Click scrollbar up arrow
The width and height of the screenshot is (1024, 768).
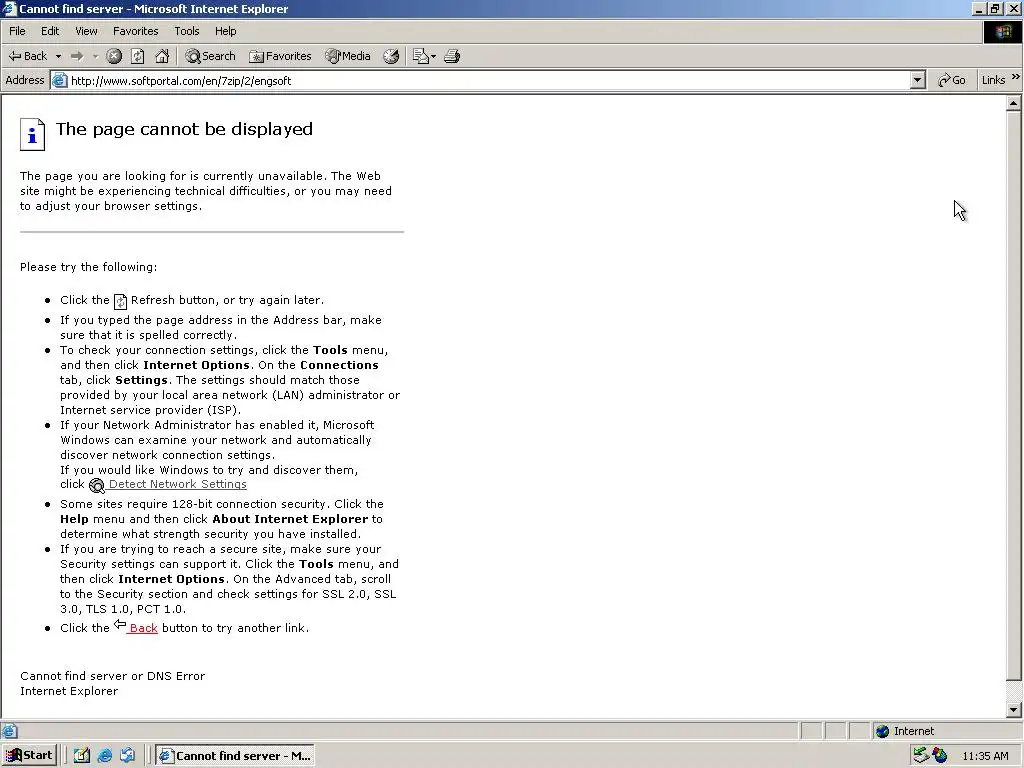[x=1014, y=103]
